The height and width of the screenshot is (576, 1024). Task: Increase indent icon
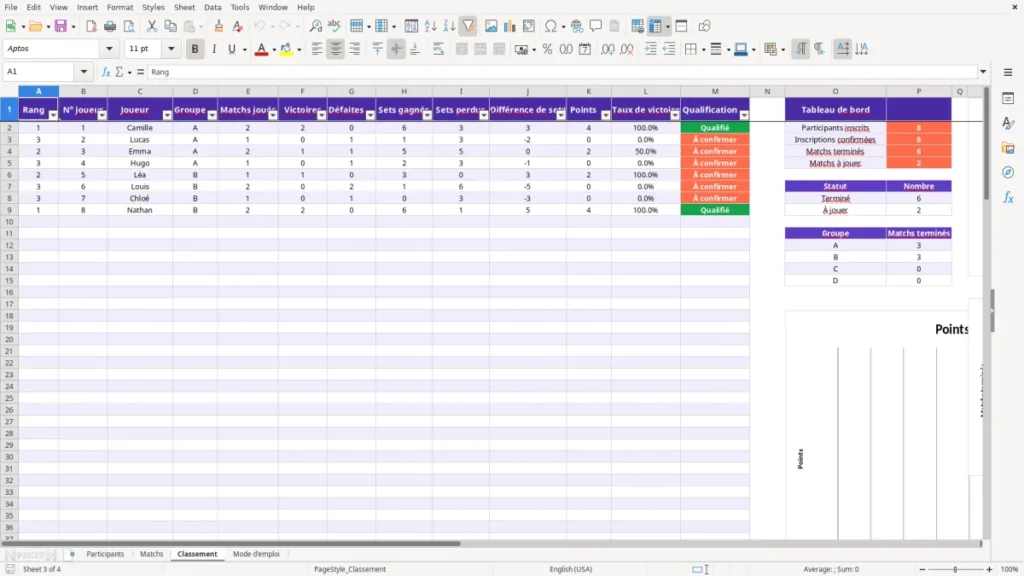650,49
